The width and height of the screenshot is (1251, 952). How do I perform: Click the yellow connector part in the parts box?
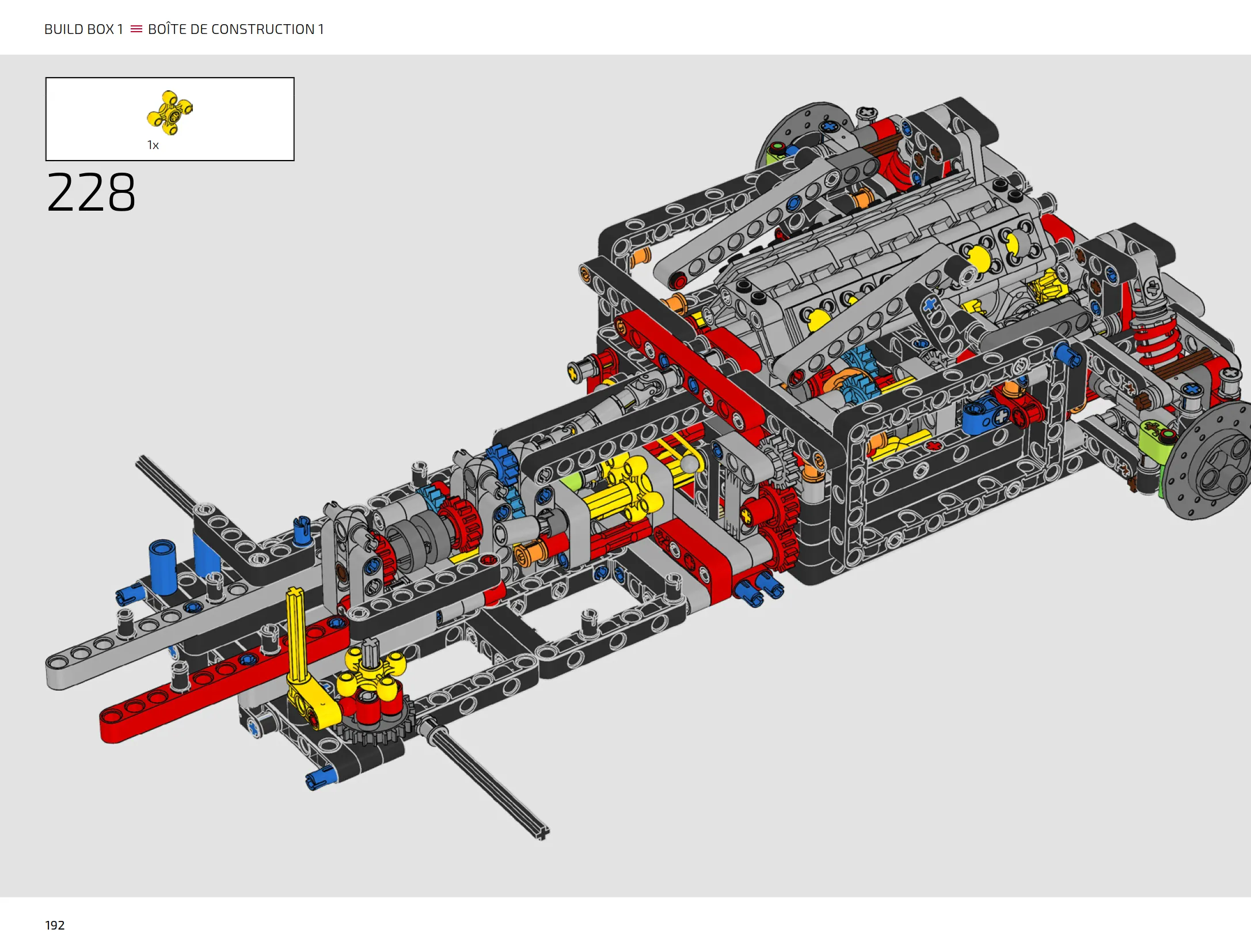click(169, 113)
